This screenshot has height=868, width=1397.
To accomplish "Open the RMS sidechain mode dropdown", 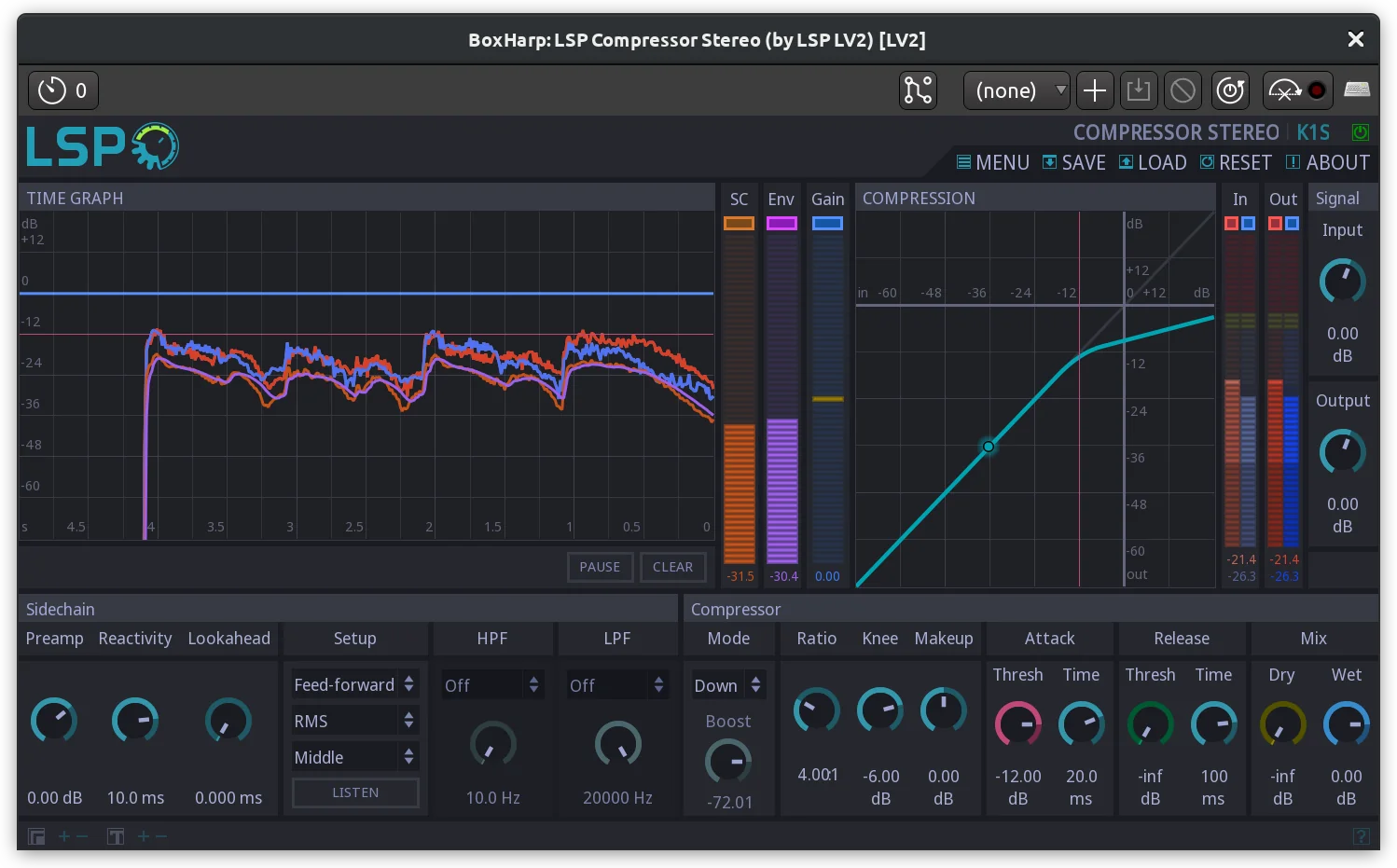I will [355, 721].
